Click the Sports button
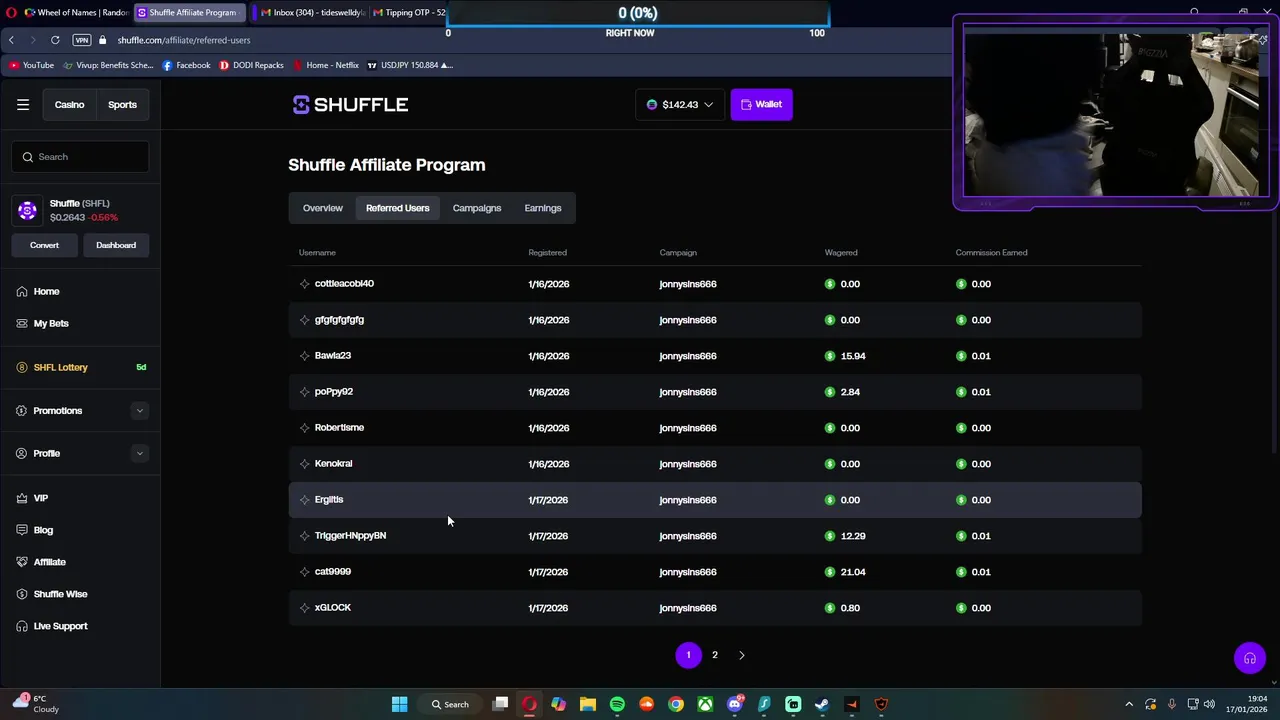This screenshot has height=720, width=1280. 122,105
